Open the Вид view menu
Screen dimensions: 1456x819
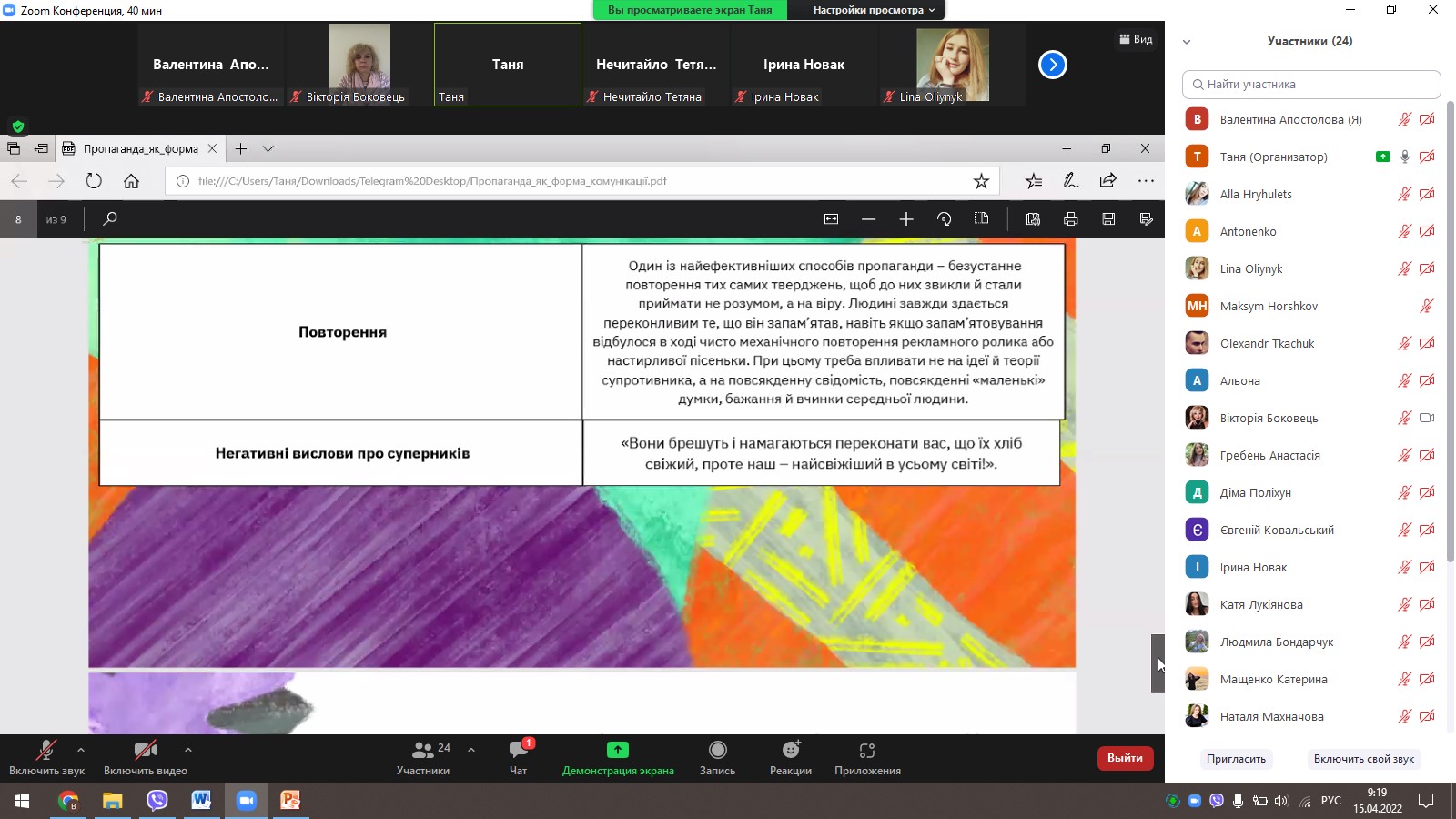(x=1136, y=39)
